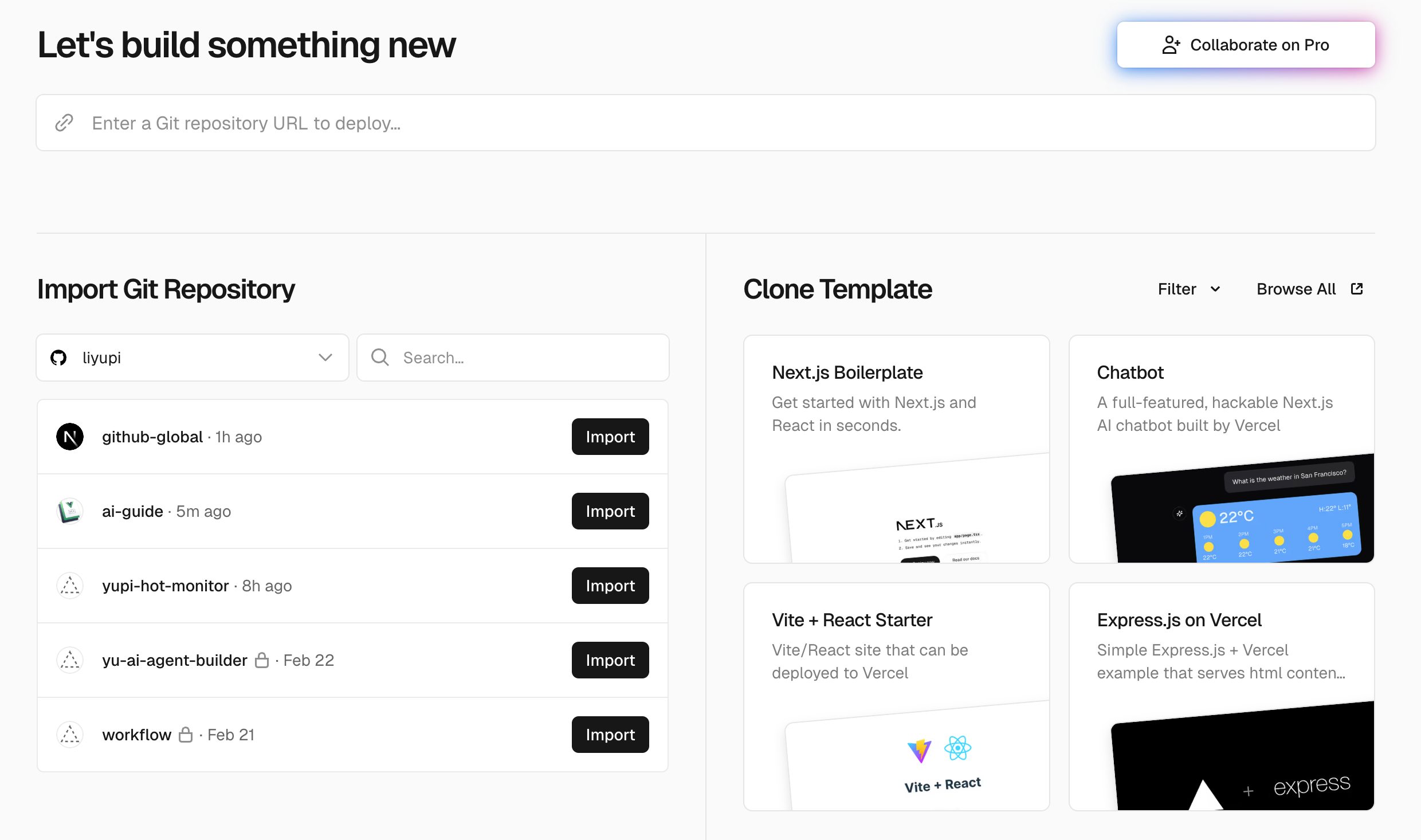The height and width of the screenshot is (840, 1421).
Task: Click the search magnifier icon
Action: coord(380,358)
